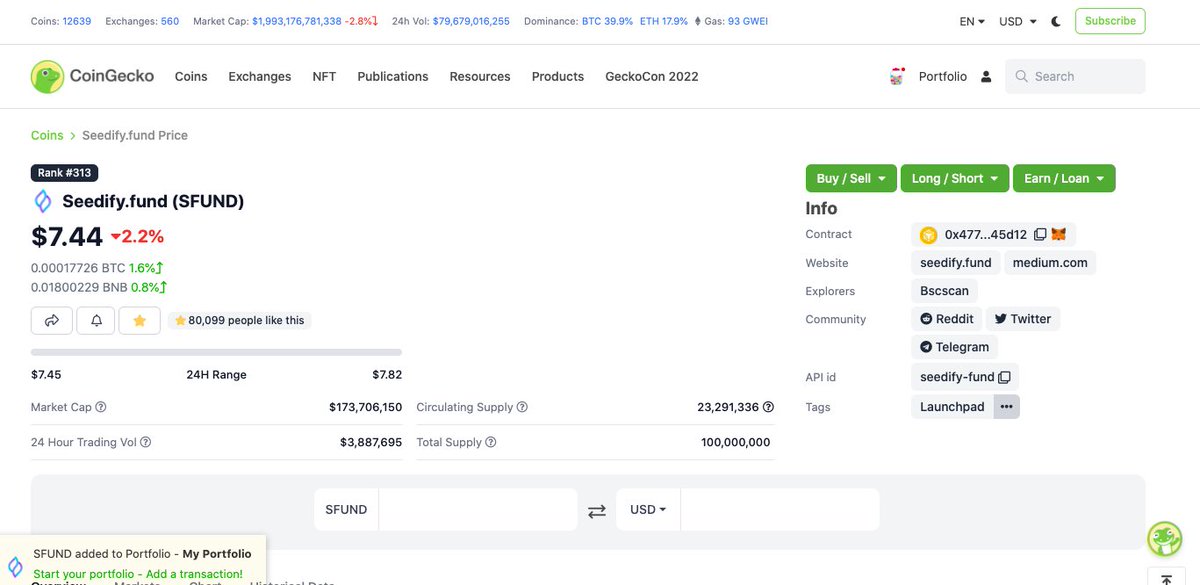1200x585 pixels.
Task: Click the Exchanges count 560 link
Action: coord(169,21)
